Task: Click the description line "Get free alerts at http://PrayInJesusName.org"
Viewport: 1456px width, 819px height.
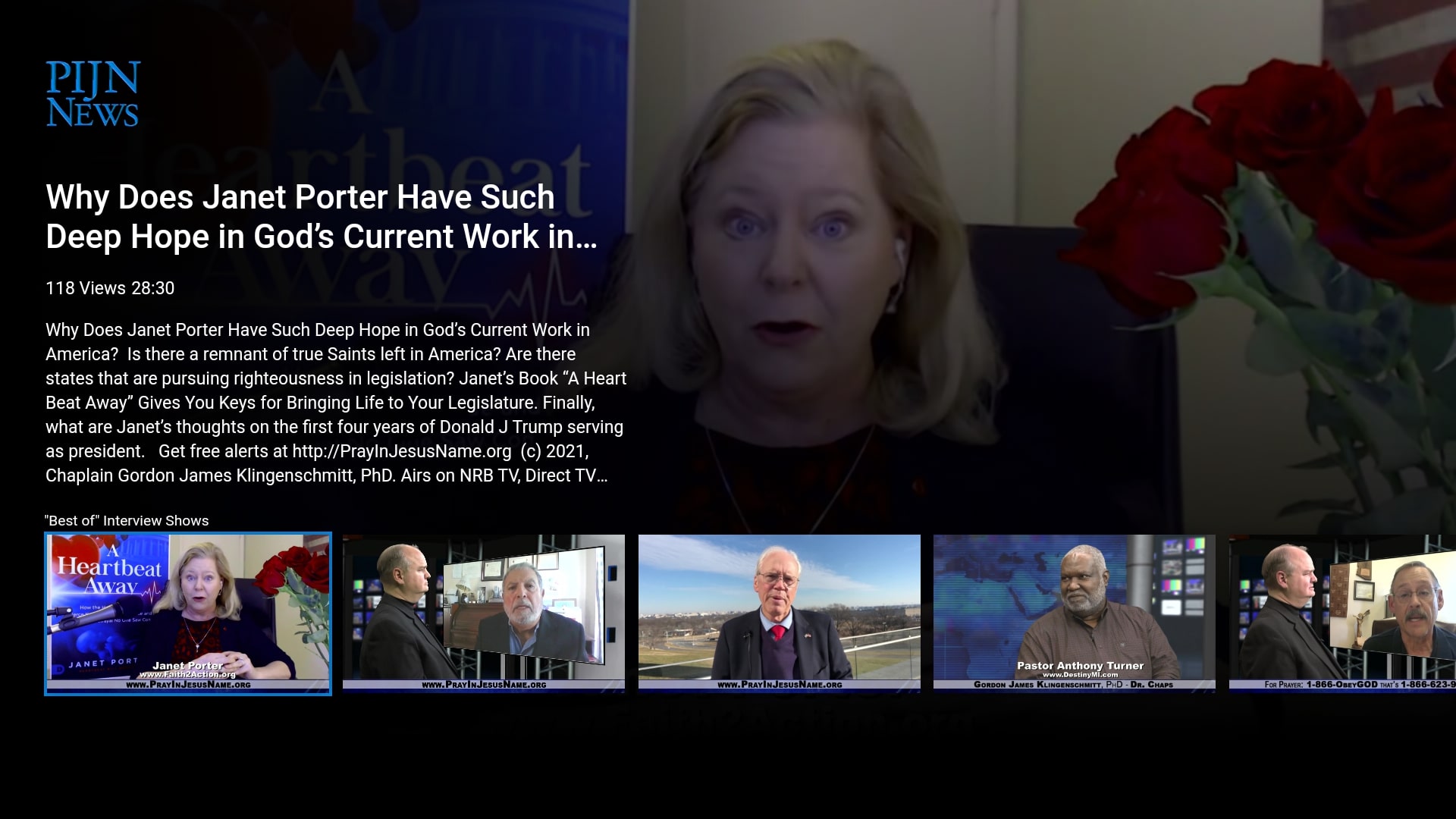Action: click(x=334, y=451)
